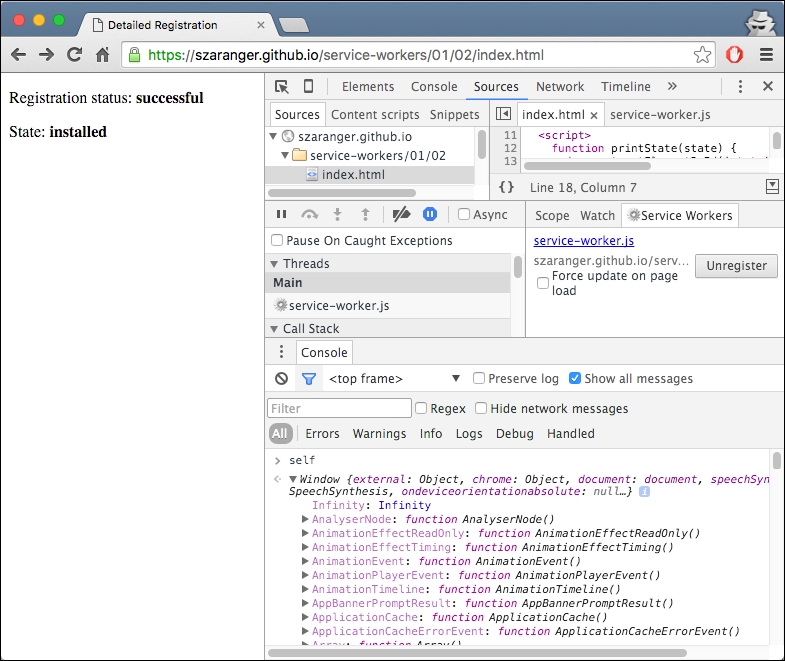Enable Preserve log checkbox

tap(479, 379)
